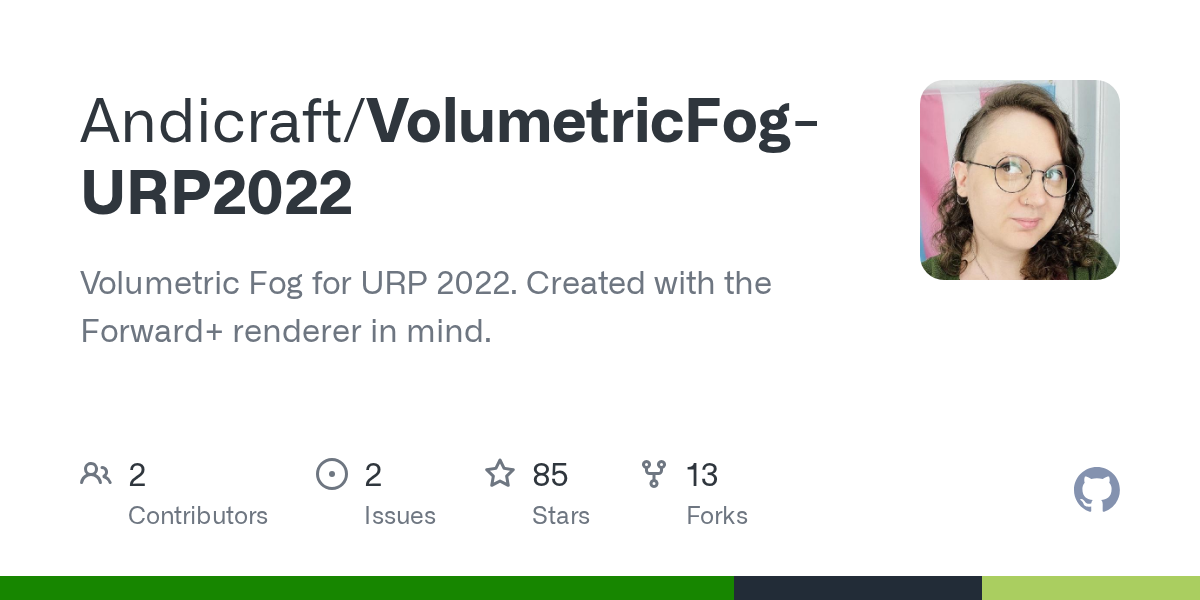
Task: Click the 13 forks count
Action: [702, 475]
